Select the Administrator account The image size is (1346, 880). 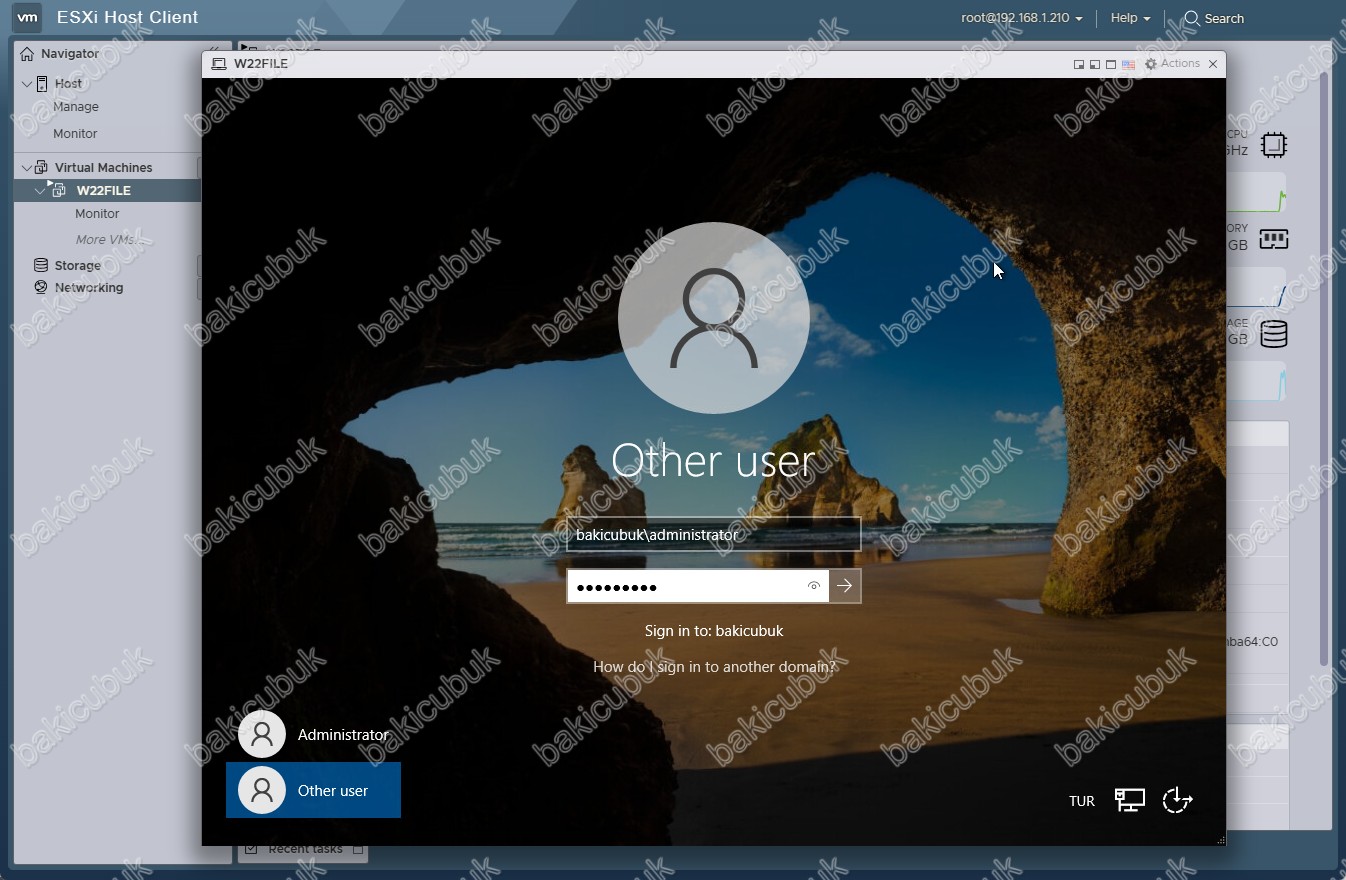(x=314, y=735)
